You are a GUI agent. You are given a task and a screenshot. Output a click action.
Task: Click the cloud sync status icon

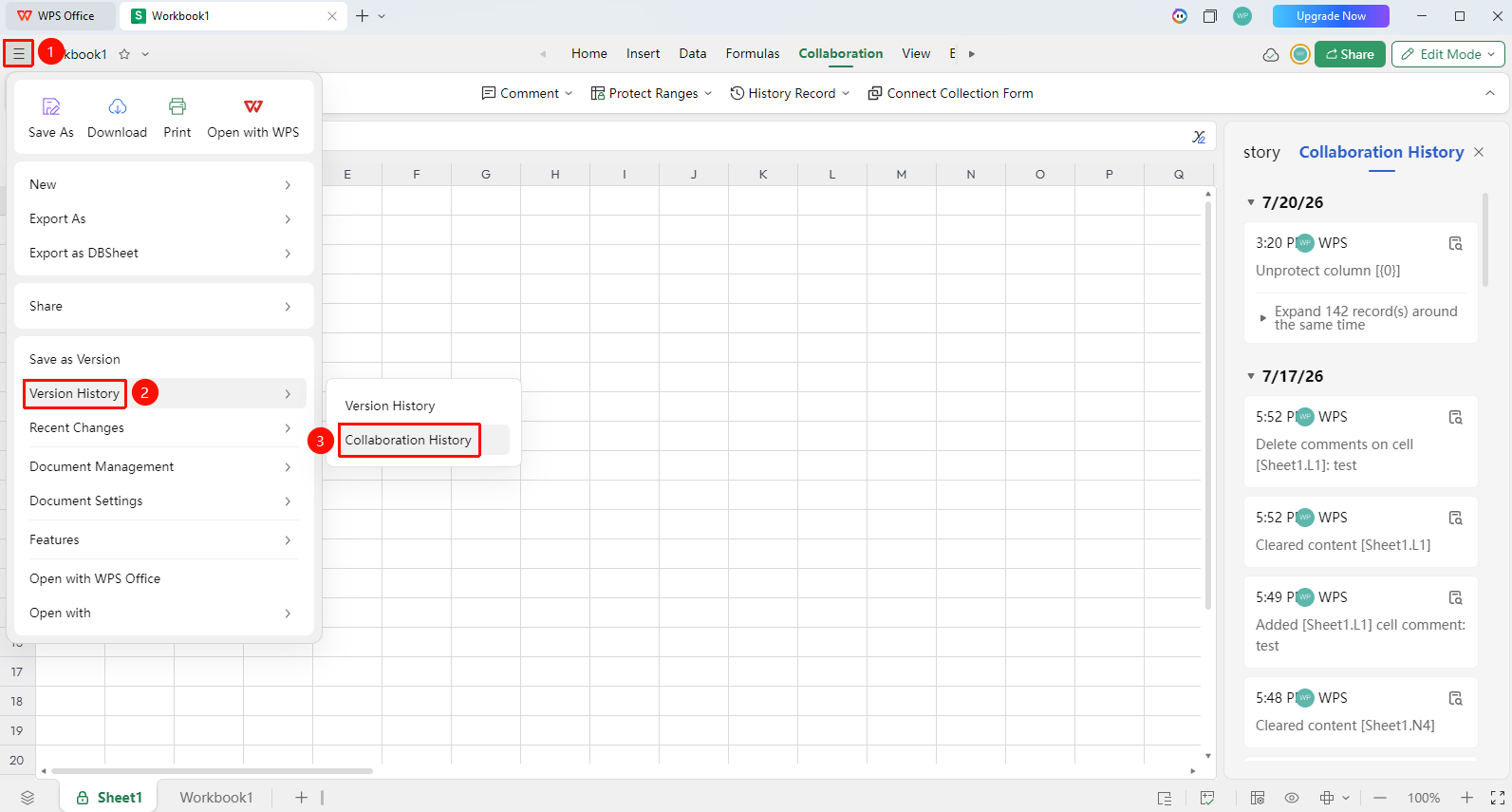pos(1271,54)
